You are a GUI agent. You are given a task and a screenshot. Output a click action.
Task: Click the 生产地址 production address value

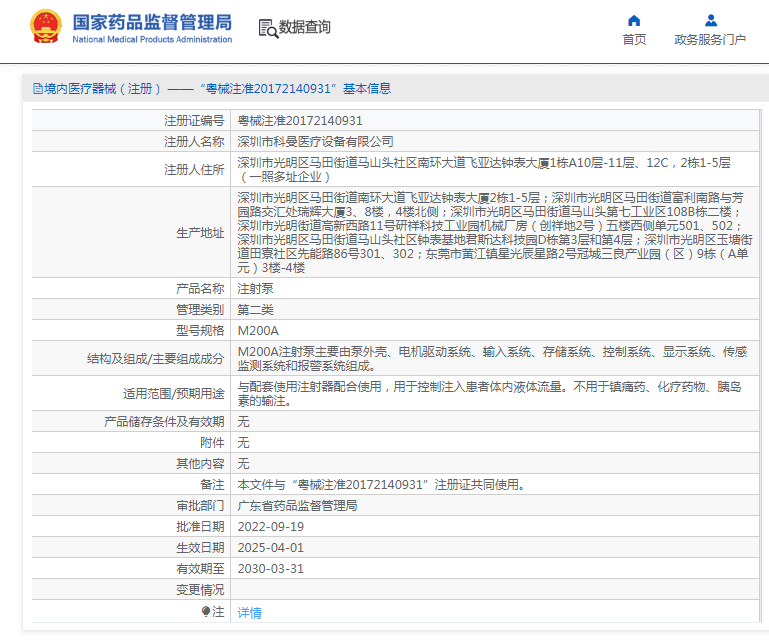(x=495, y=232)
